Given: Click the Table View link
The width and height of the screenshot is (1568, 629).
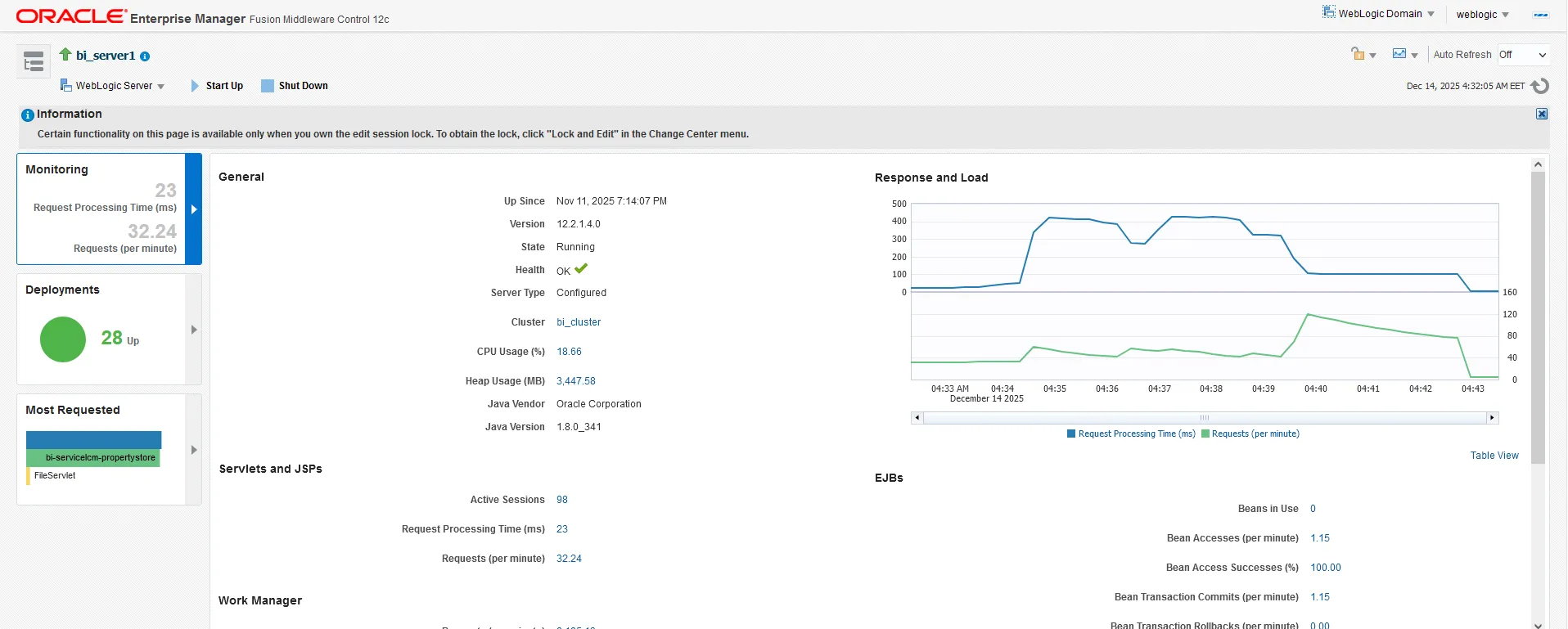Looking at the screenshot, I should 1494,456.
